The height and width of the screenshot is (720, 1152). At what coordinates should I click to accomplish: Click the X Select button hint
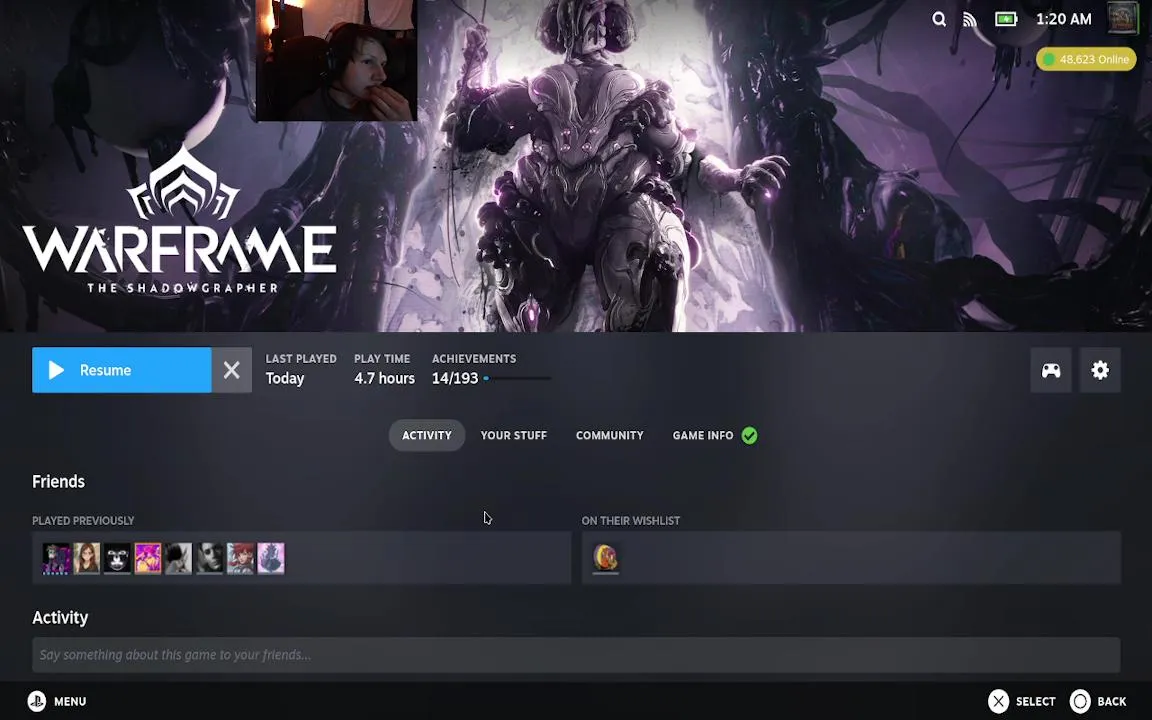click(x=1022, y=702)
